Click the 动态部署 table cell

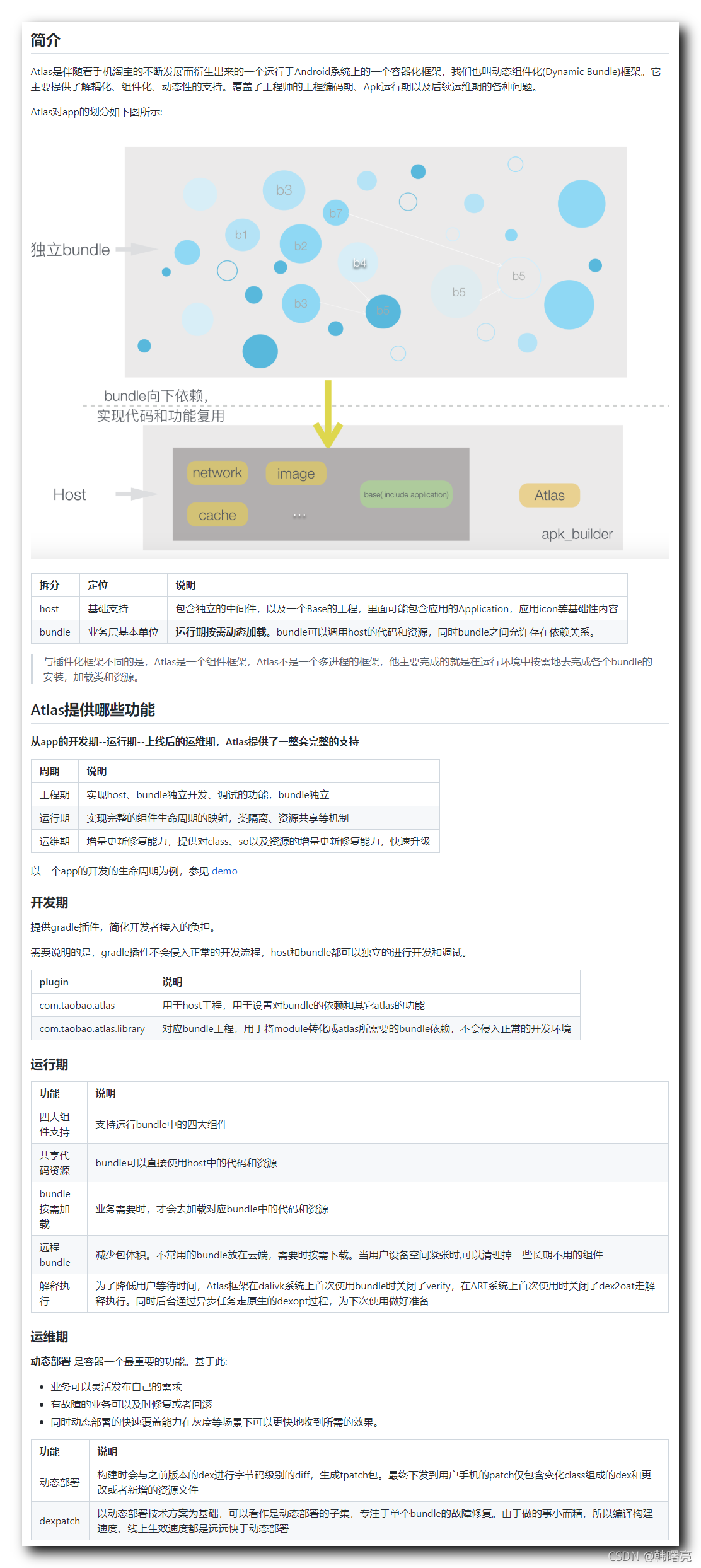60,1482
